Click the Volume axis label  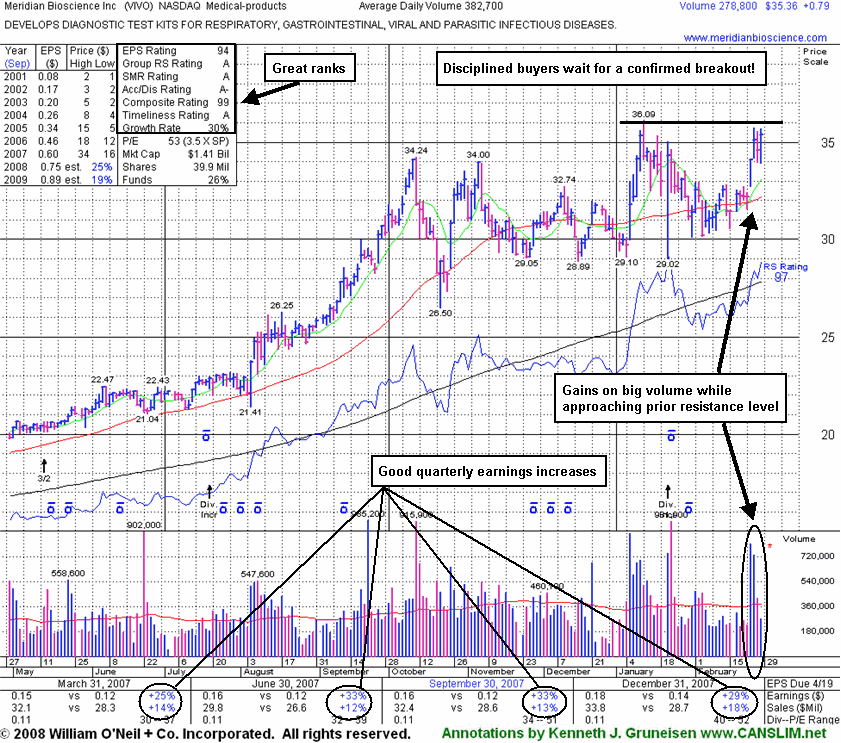tap(799, 539)
